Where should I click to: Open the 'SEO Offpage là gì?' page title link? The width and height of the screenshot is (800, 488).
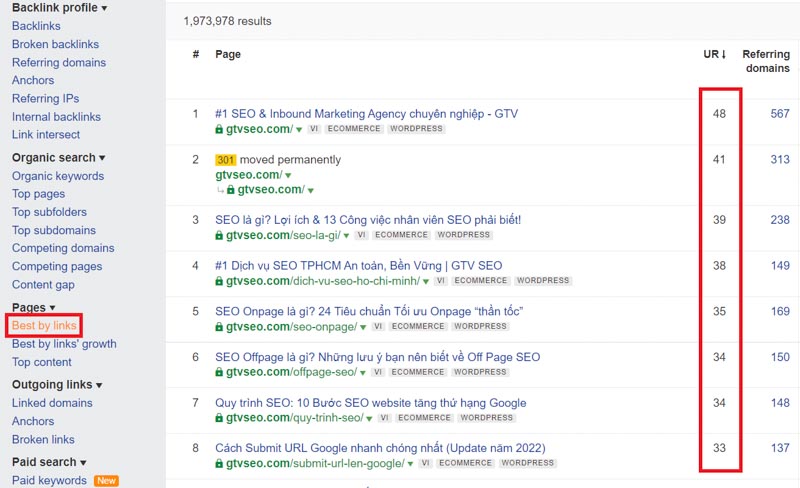(377, 357)
